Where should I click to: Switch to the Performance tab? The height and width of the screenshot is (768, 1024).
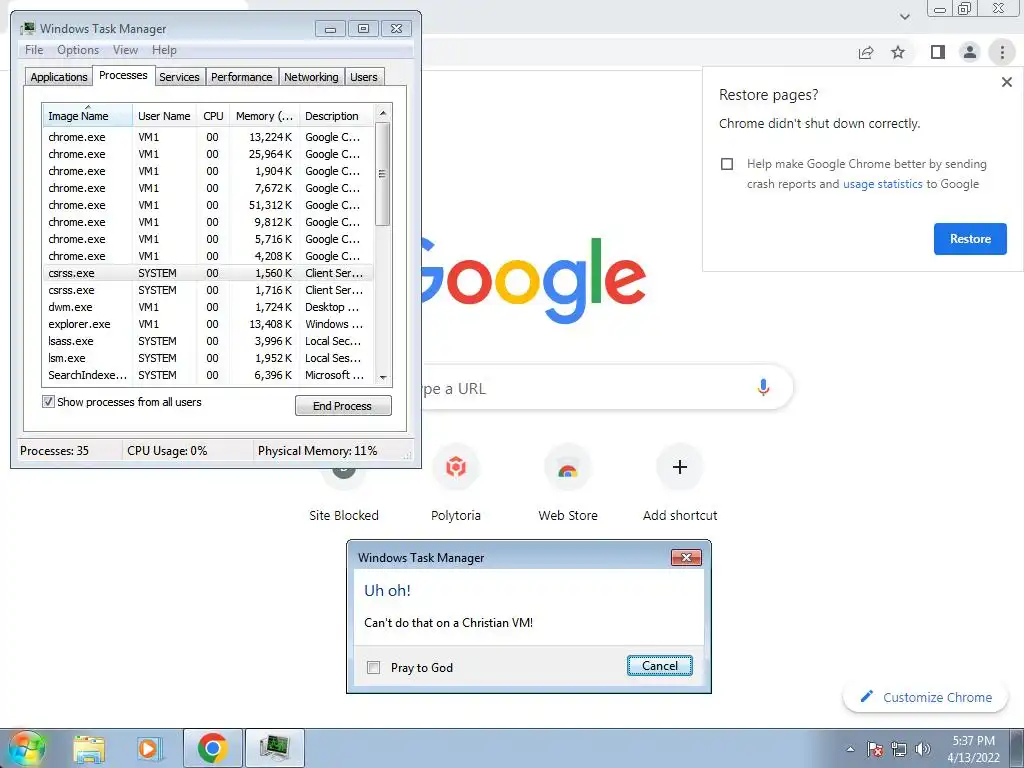coord(241,77)
